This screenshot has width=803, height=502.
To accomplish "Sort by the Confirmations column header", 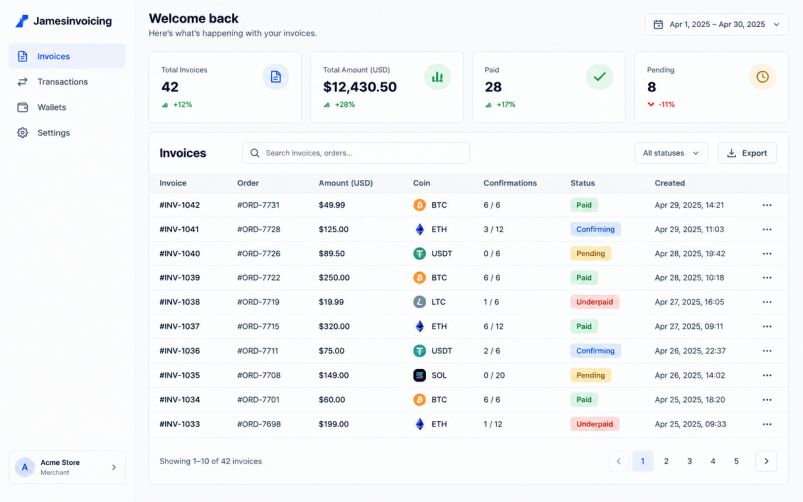I will coord(510,183).
